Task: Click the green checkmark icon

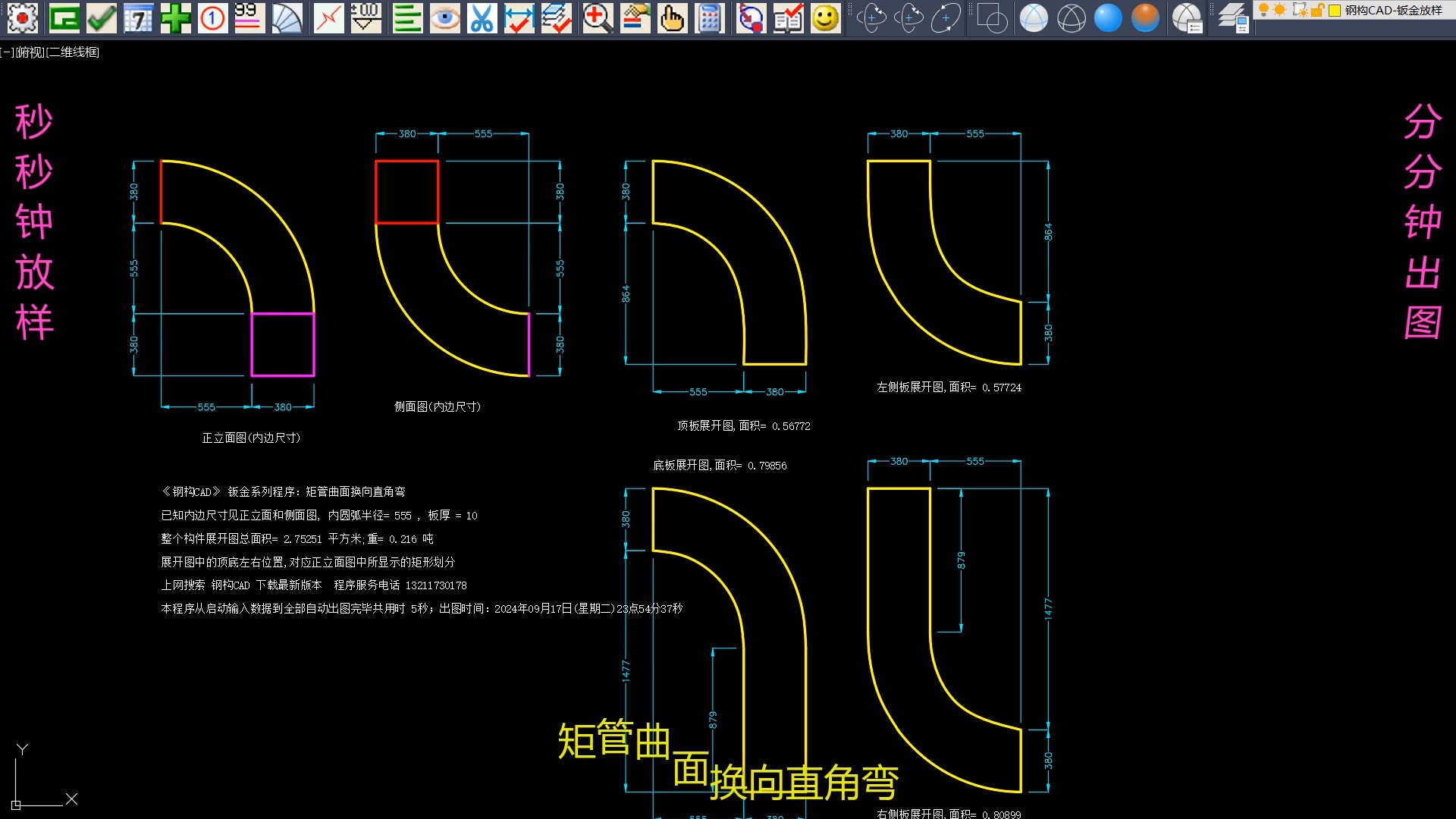Action: (101, 18)
